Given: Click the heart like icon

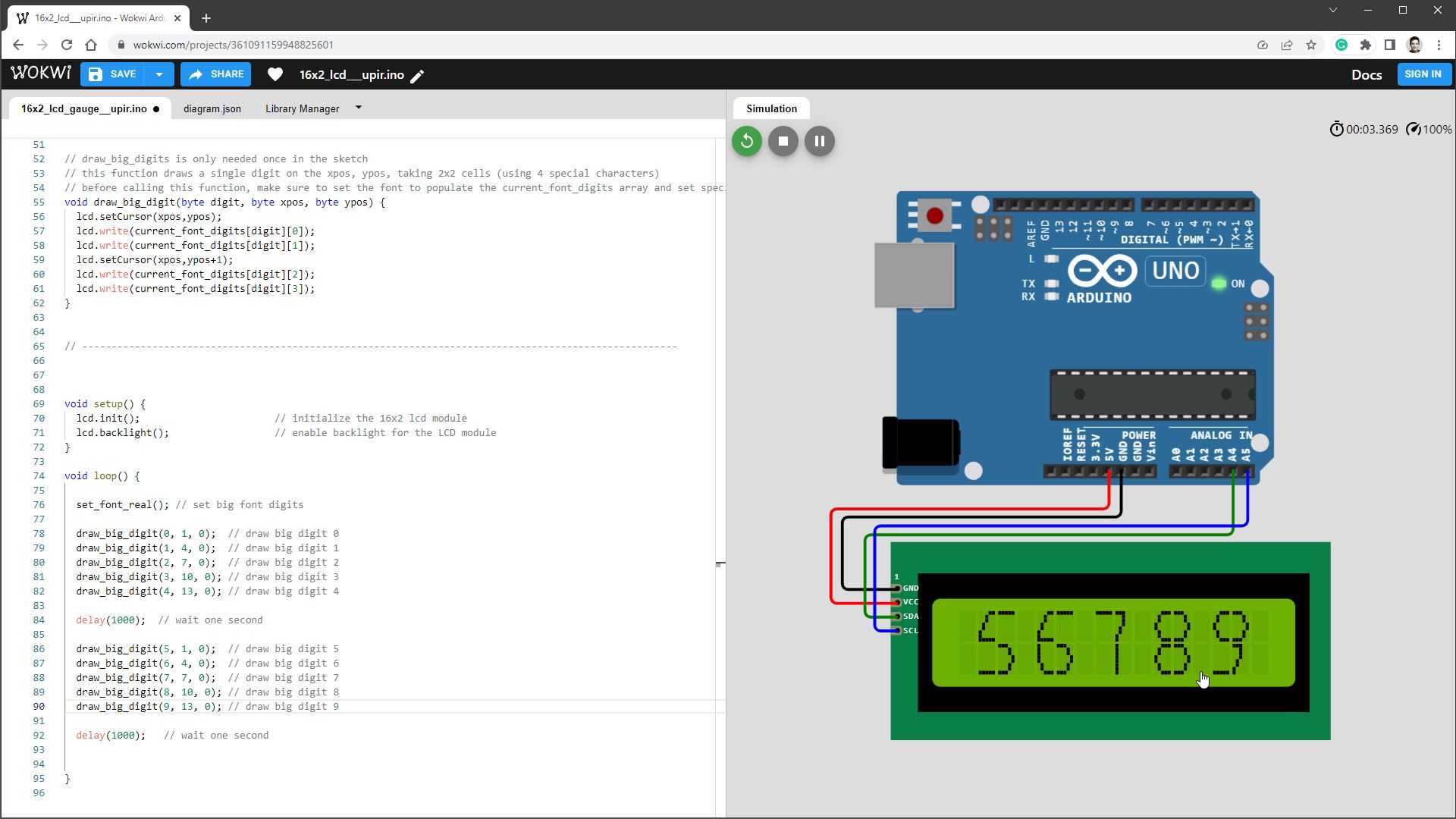Looking at the screenshot, I should 275,74.
